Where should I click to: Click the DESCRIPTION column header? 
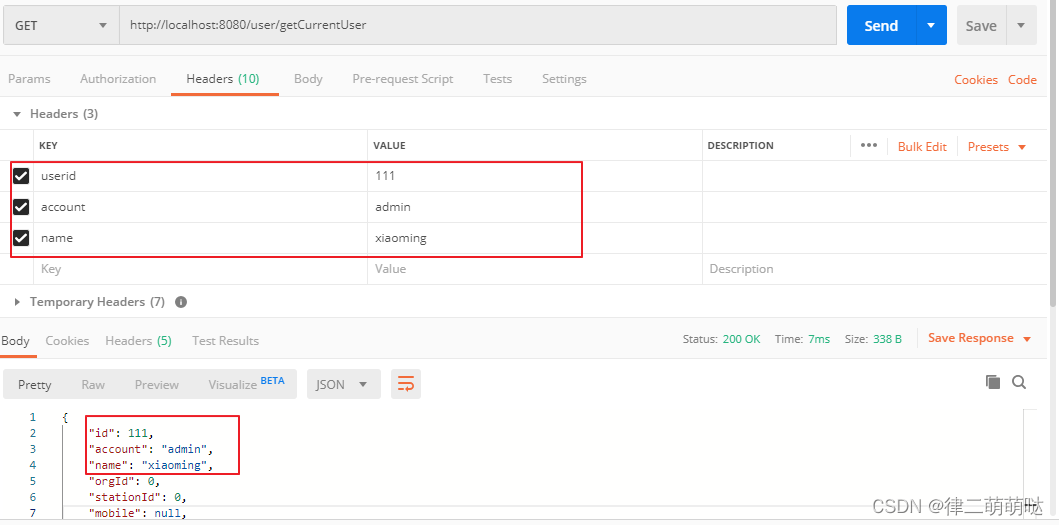740,146
